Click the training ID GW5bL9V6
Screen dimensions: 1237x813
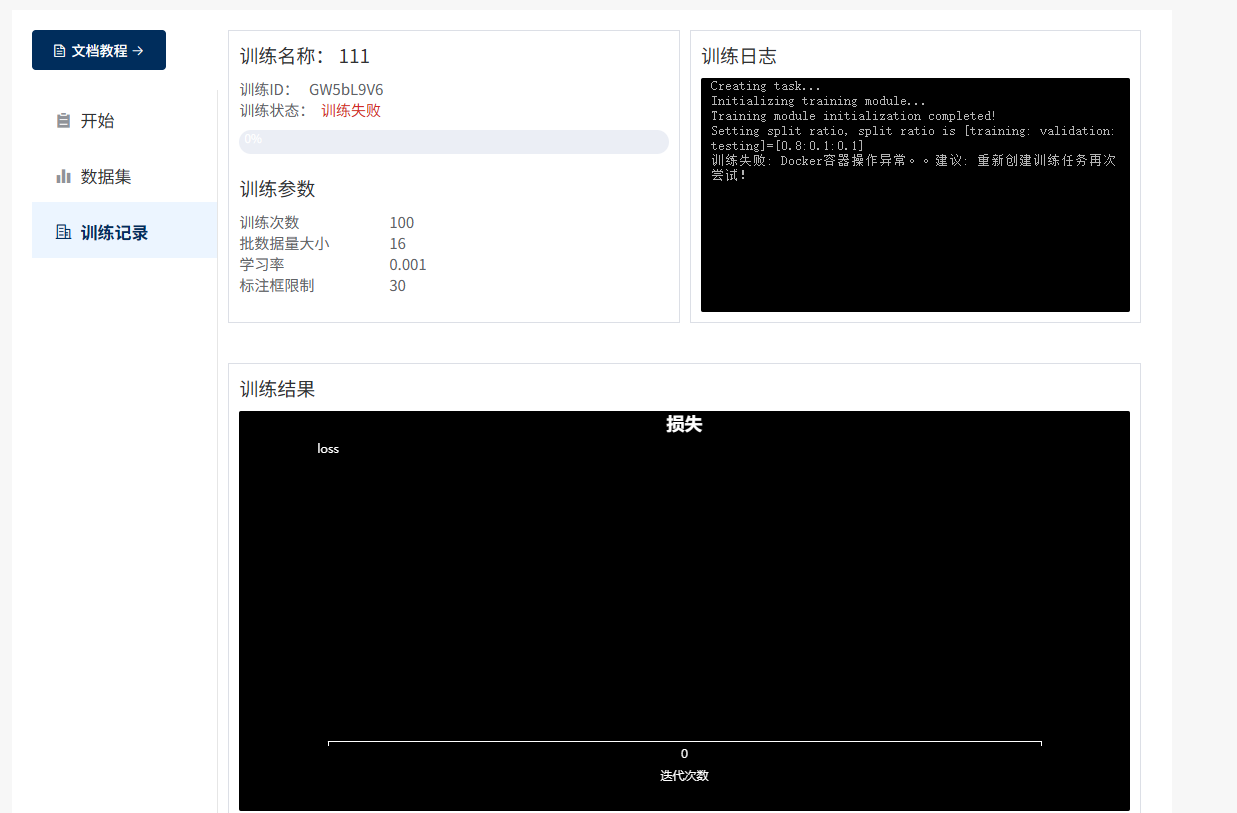click(x=346, y=89)
